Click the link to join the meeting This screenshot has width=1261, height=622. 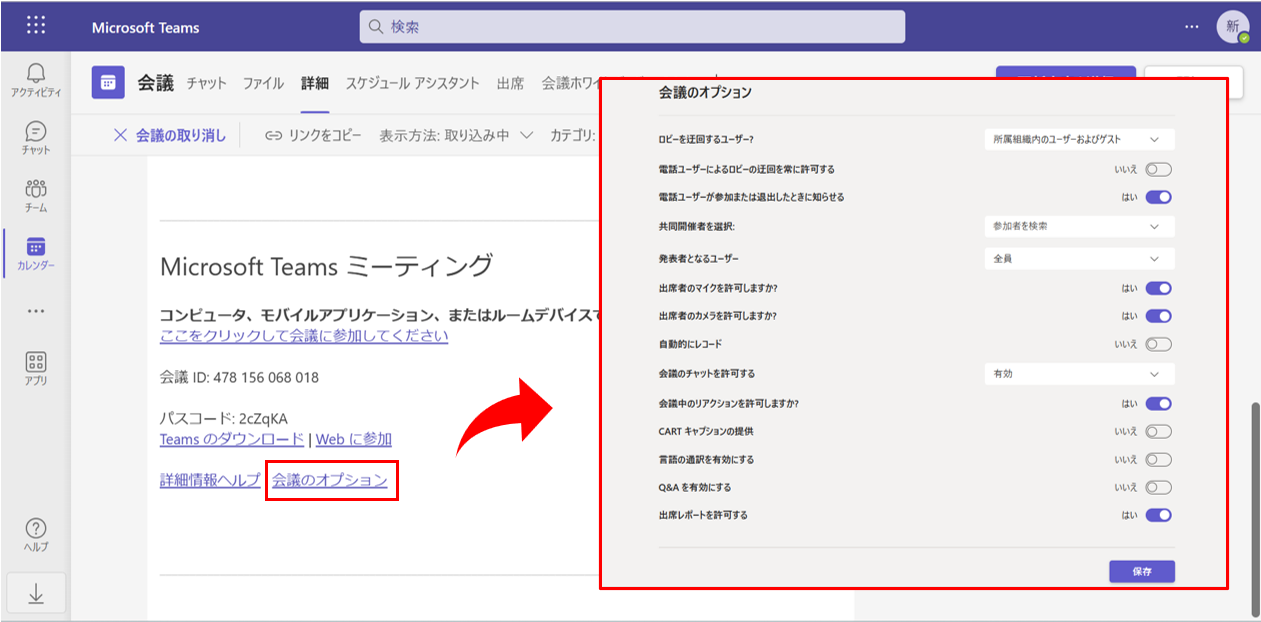(304, 335)
